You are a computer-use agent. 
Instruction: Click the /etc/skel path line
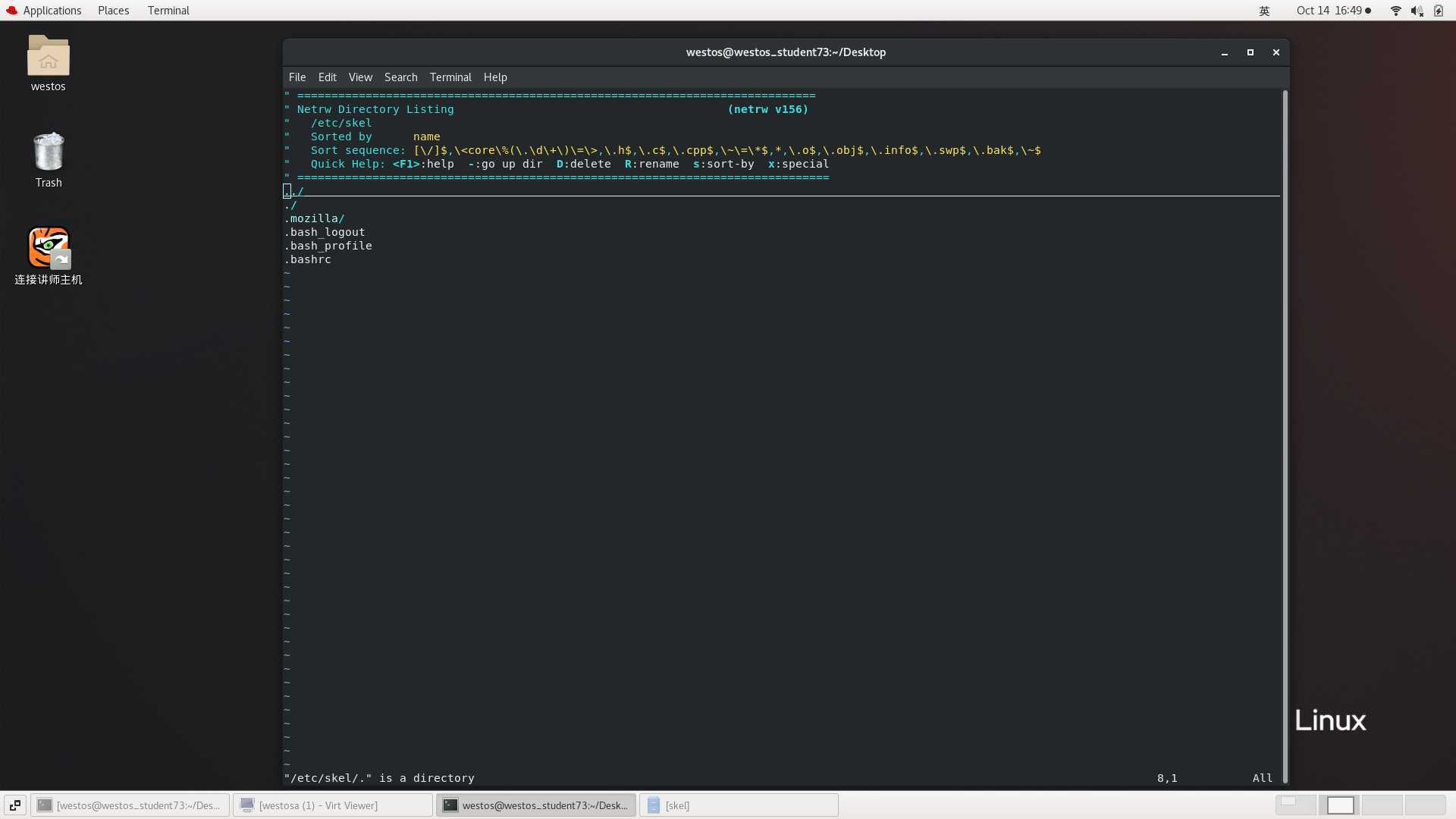[341, 123]
